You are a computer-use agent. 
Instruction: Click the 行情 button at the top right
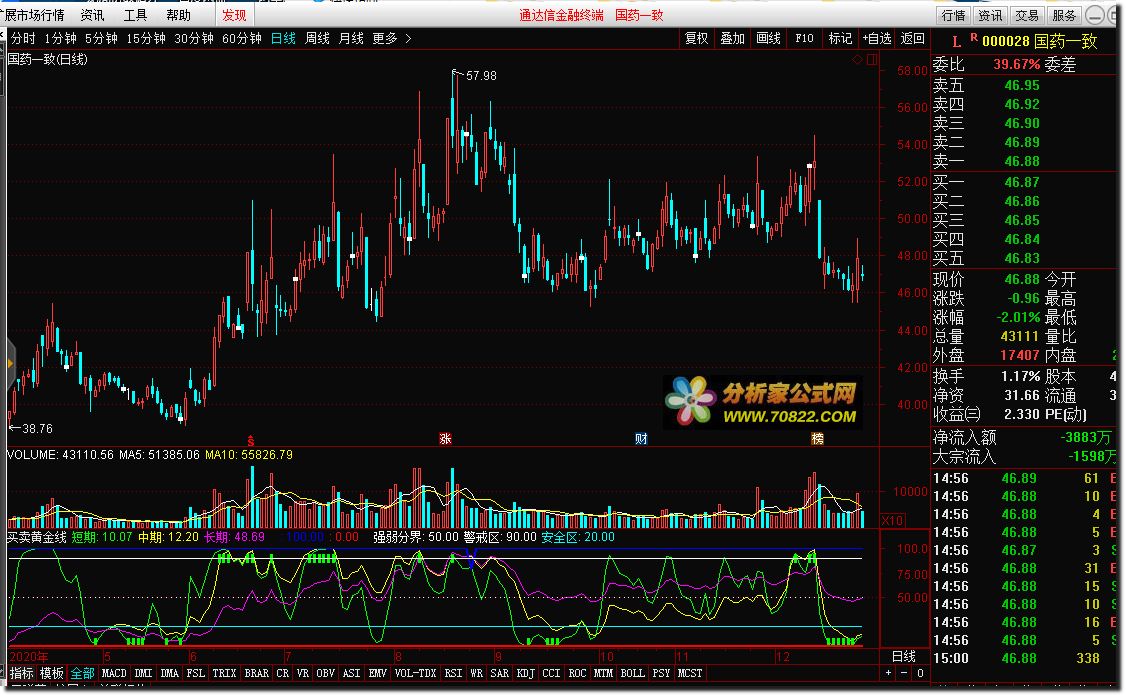(954, 15)
